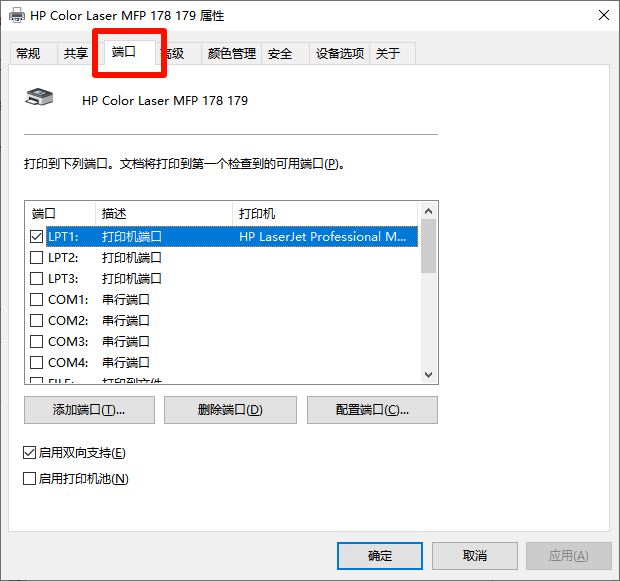
Task: Check the LPT2 port checkbox
Action: (x=36, y=257)
